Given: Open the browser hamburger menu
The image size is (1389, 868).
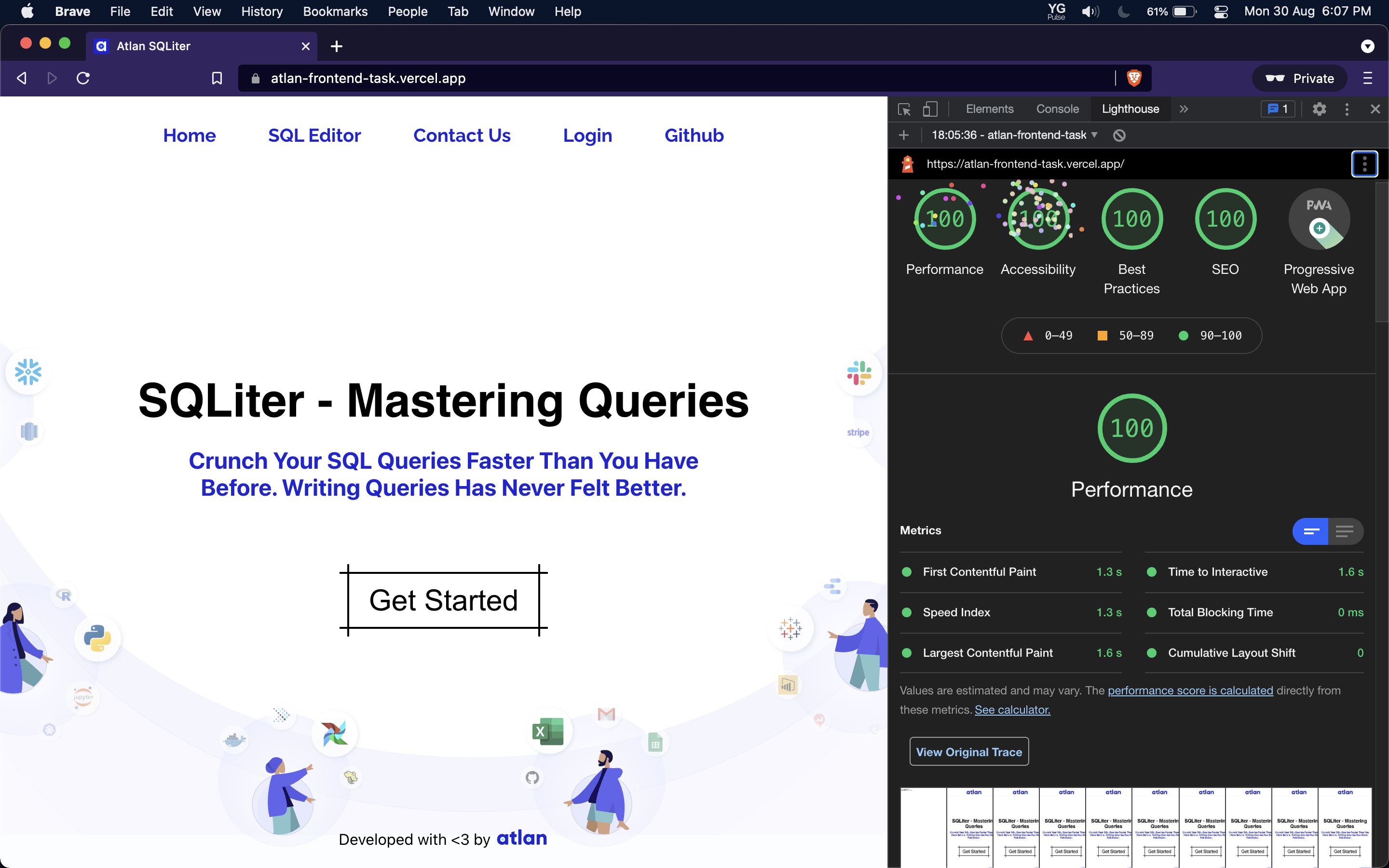Looking at the screenshot, I should (x=1368, y=78).
